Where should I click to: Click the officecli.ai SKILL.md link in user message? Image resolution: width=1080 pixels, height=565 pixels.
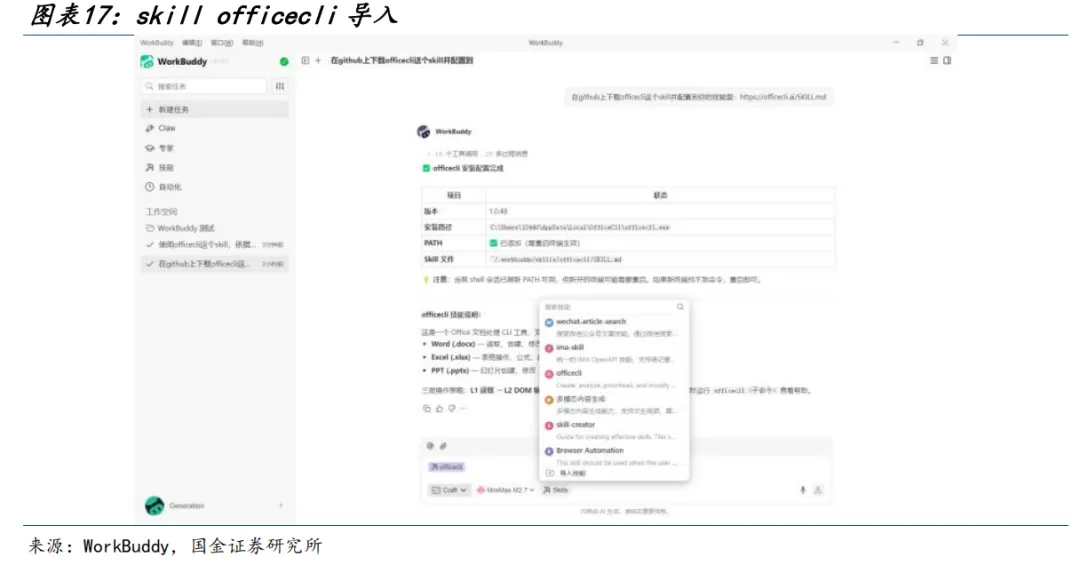[x=783, y=97]
